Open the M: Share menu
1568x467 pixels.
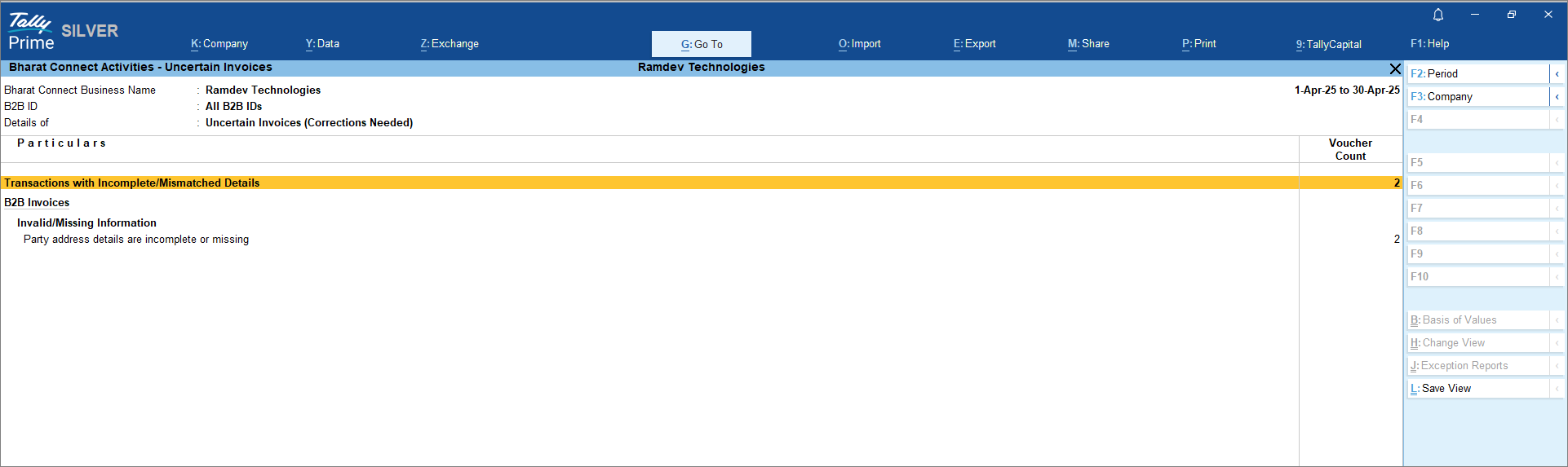1088,44
